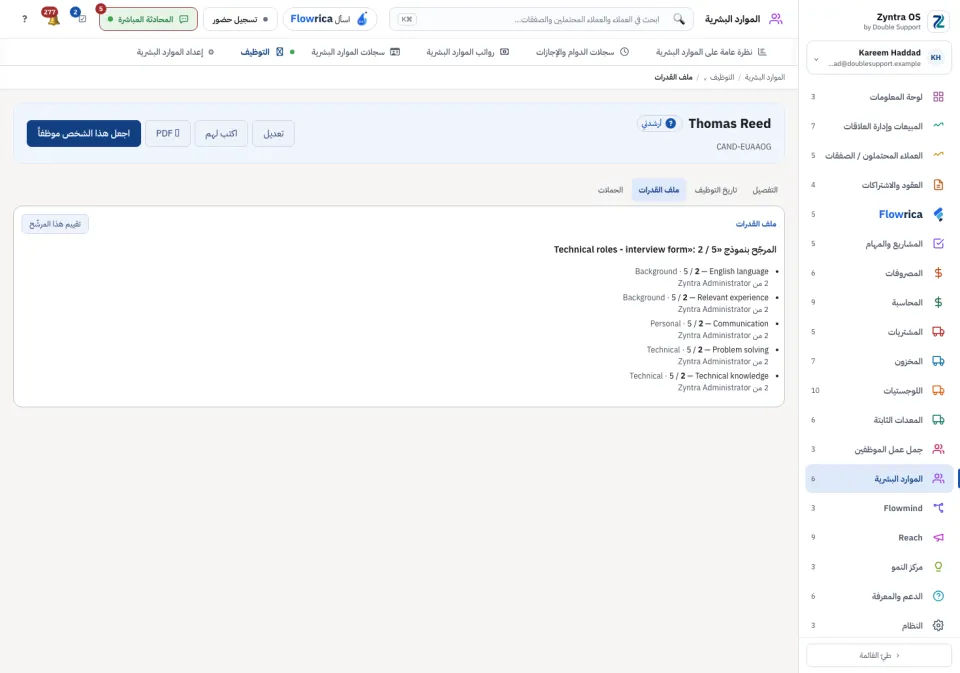Open the live chat button
Viewport: 960px width, 673px height.
coord(148,19)
